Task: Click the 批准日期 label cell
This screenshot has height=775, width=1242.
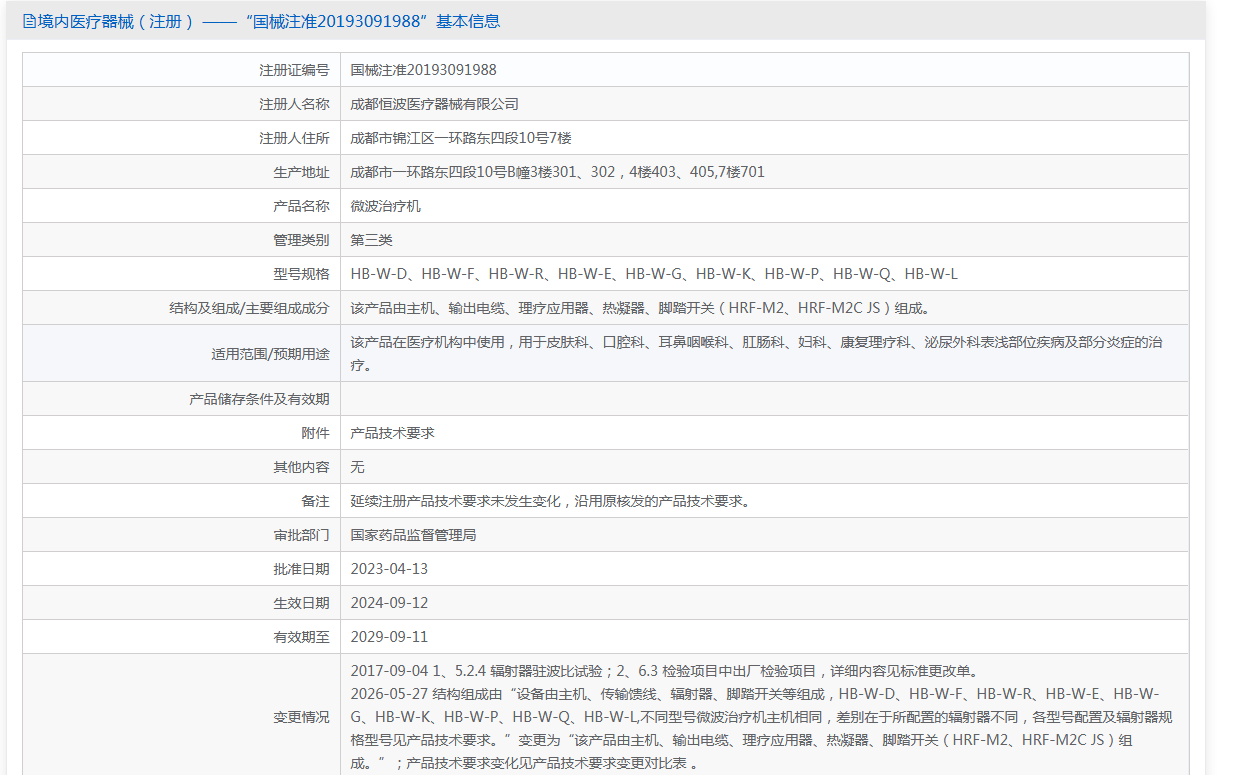Action: [x=182, y=569]
